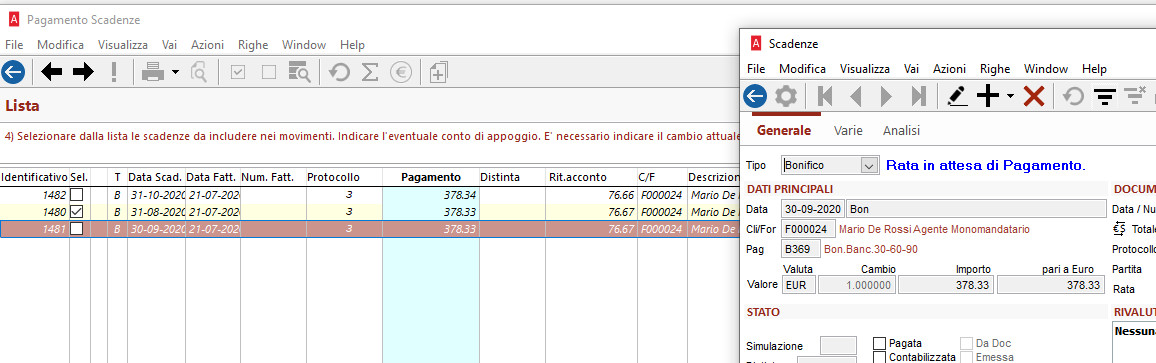Click the print preview magnifier icon

pyautogui.click(x=199, y=72)
